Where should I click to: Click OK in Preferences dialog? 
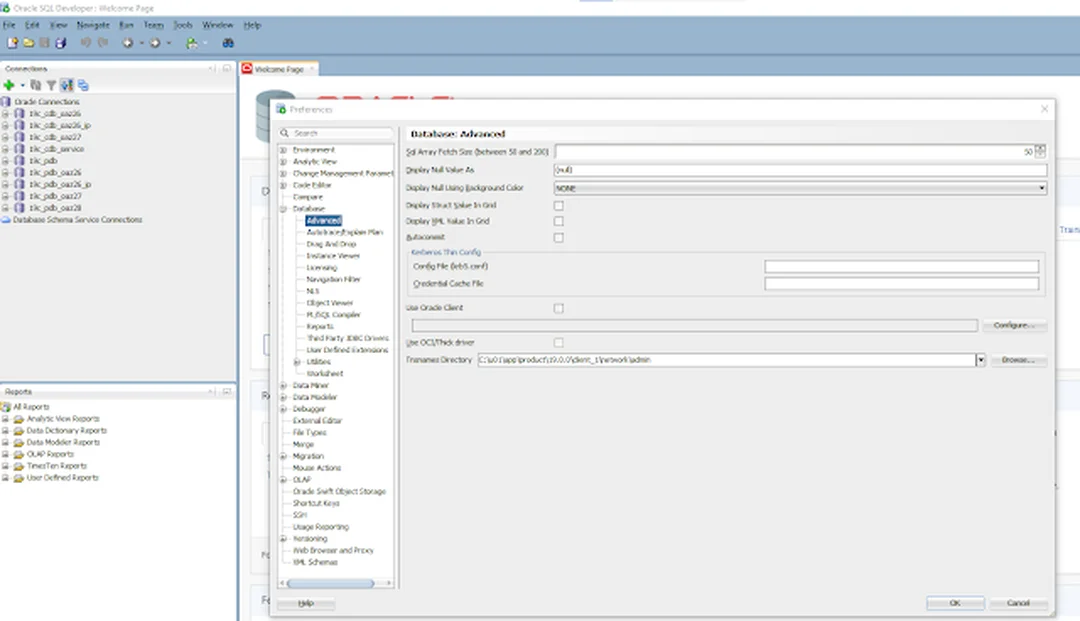[955, 603]
